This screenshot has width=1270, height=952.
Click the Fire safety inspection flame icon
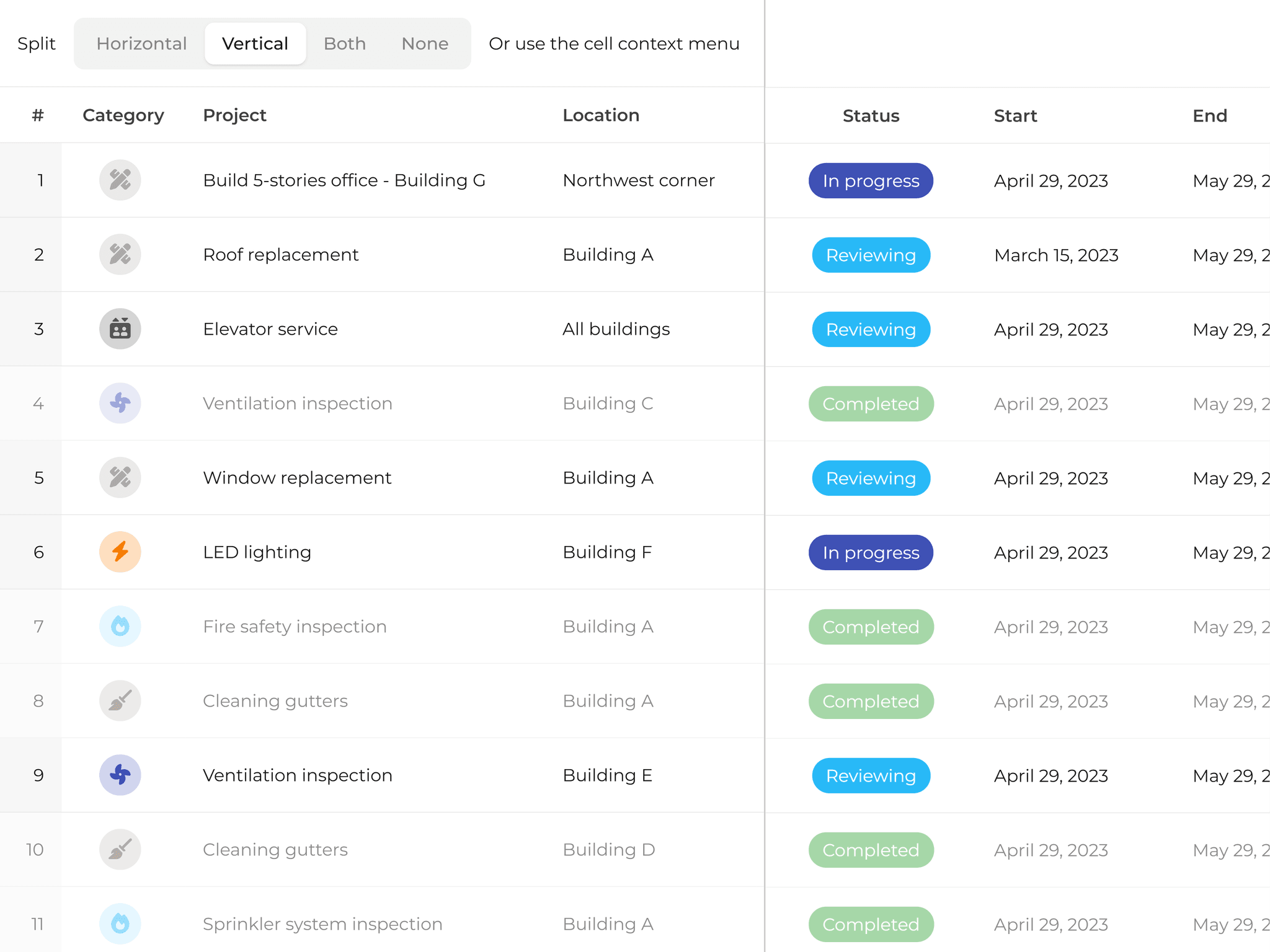point(120,627)
